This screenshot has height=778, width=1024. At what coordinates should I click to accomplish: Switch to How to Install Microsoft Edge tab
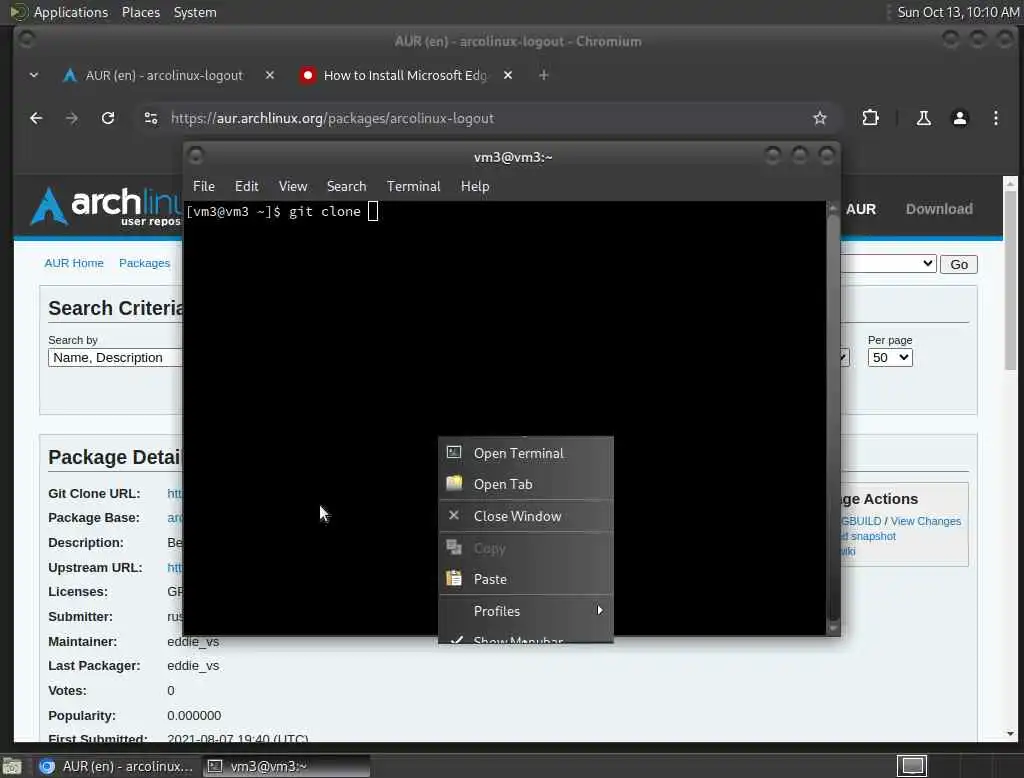point(405,76)
